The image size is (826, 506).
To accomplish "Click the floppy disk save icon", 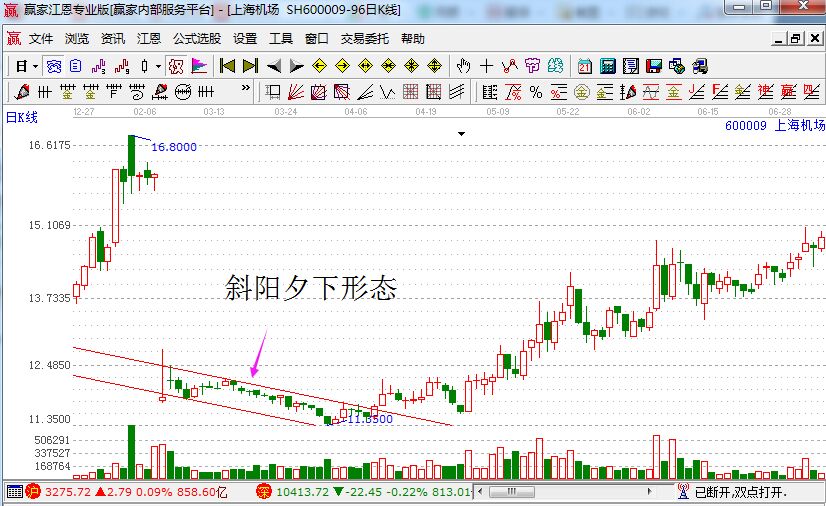I will [x=654, y=66].
